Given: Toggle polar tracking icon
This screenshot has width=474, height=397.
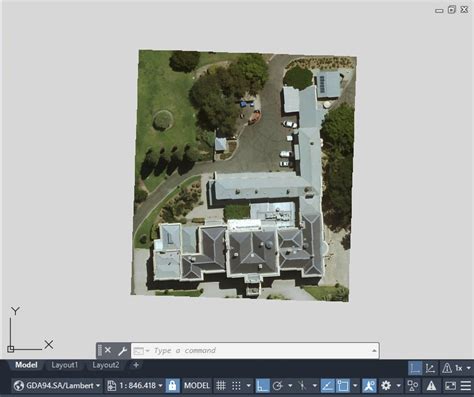Looking at the screenshot, I should [277, 386].
